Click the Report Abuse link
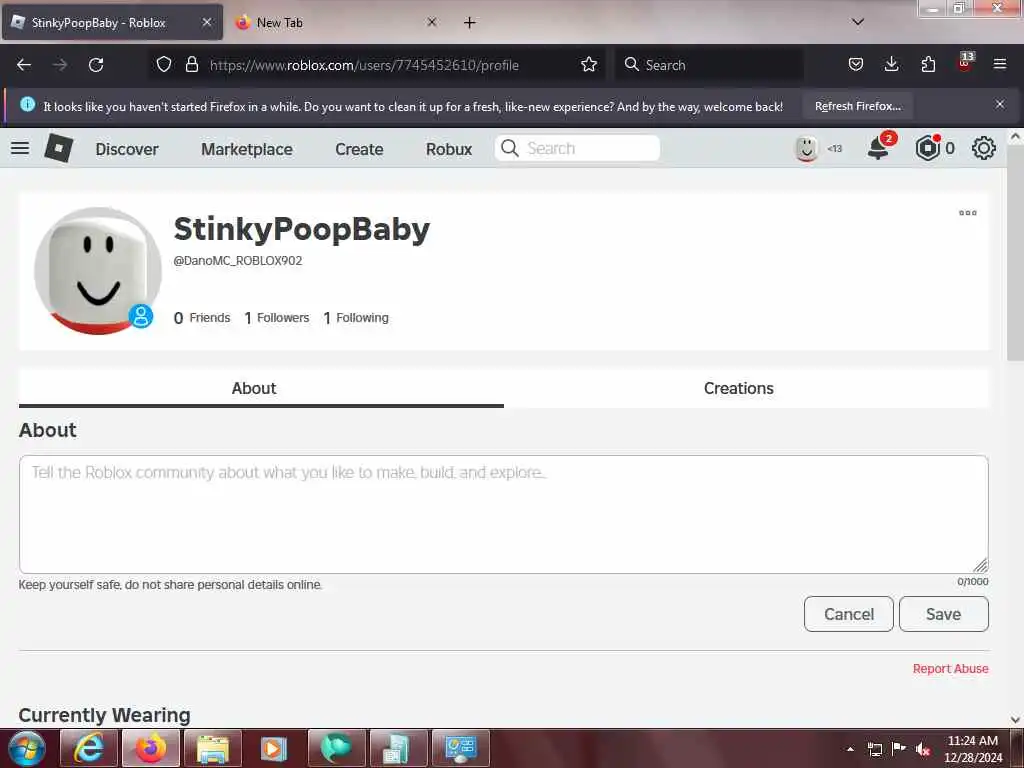This screenshot has height=768, width=1024. (950, 669)
